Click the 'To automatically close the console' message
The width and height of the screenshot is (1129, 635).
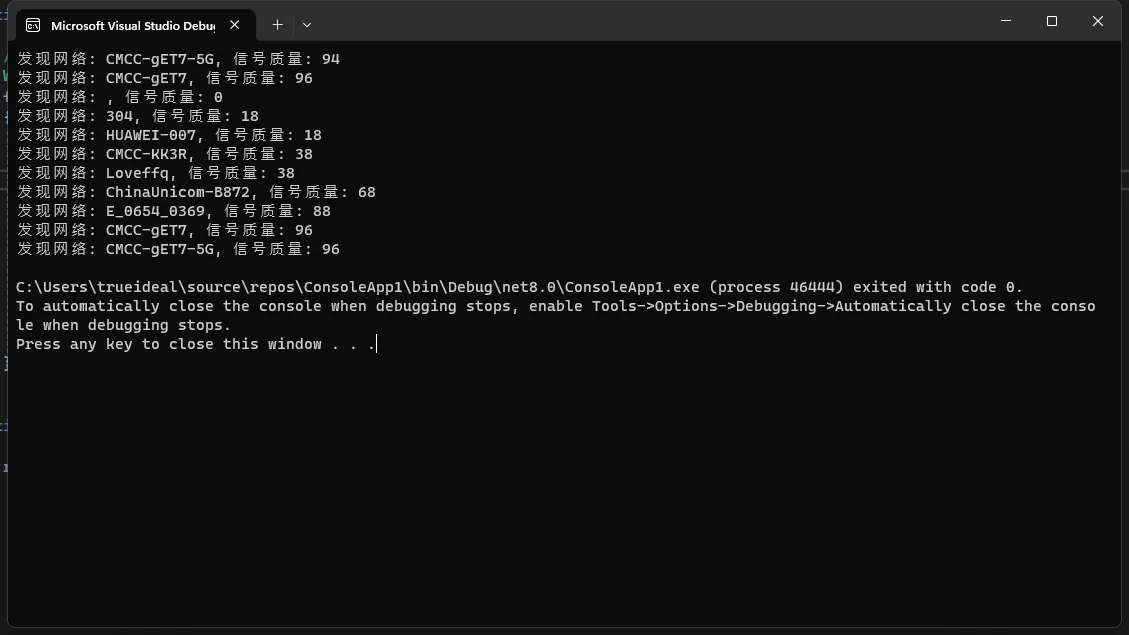pos(555,315)
